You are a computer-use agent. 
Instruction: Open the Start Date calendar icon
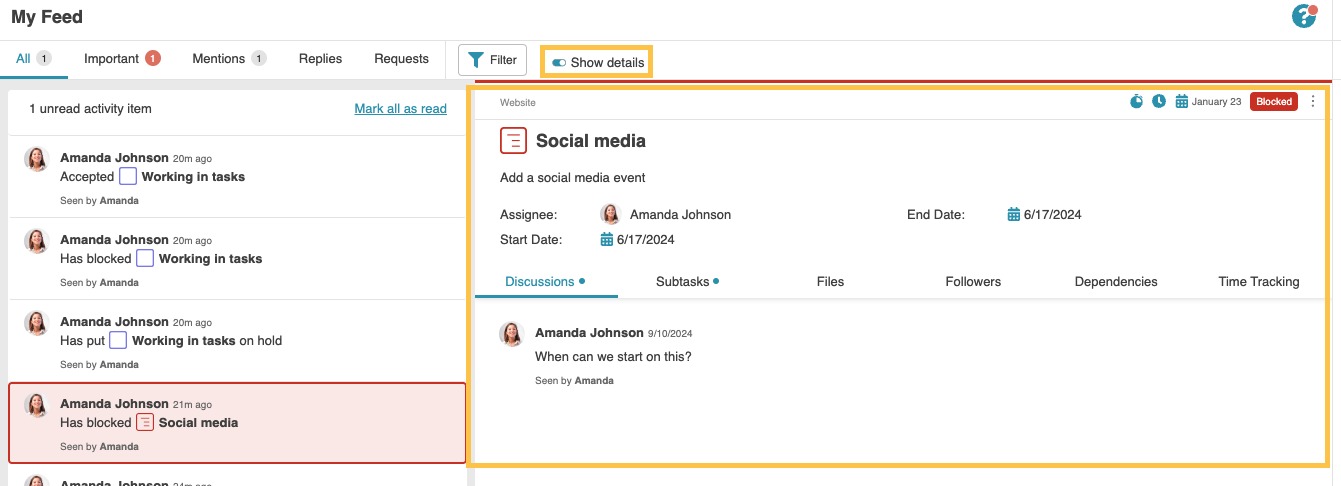607,239
